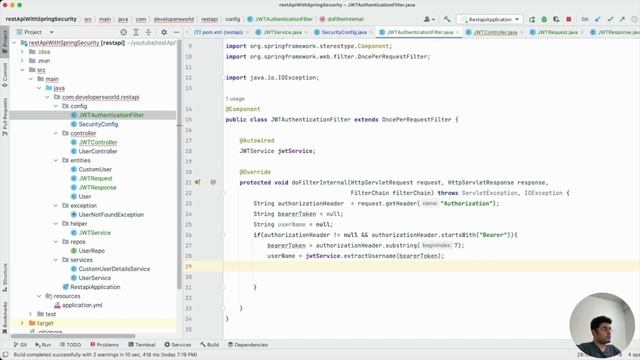This screenshot has height=360, width=640.
Task: Open Project panel gear options
Action: [x=164, y=32]
